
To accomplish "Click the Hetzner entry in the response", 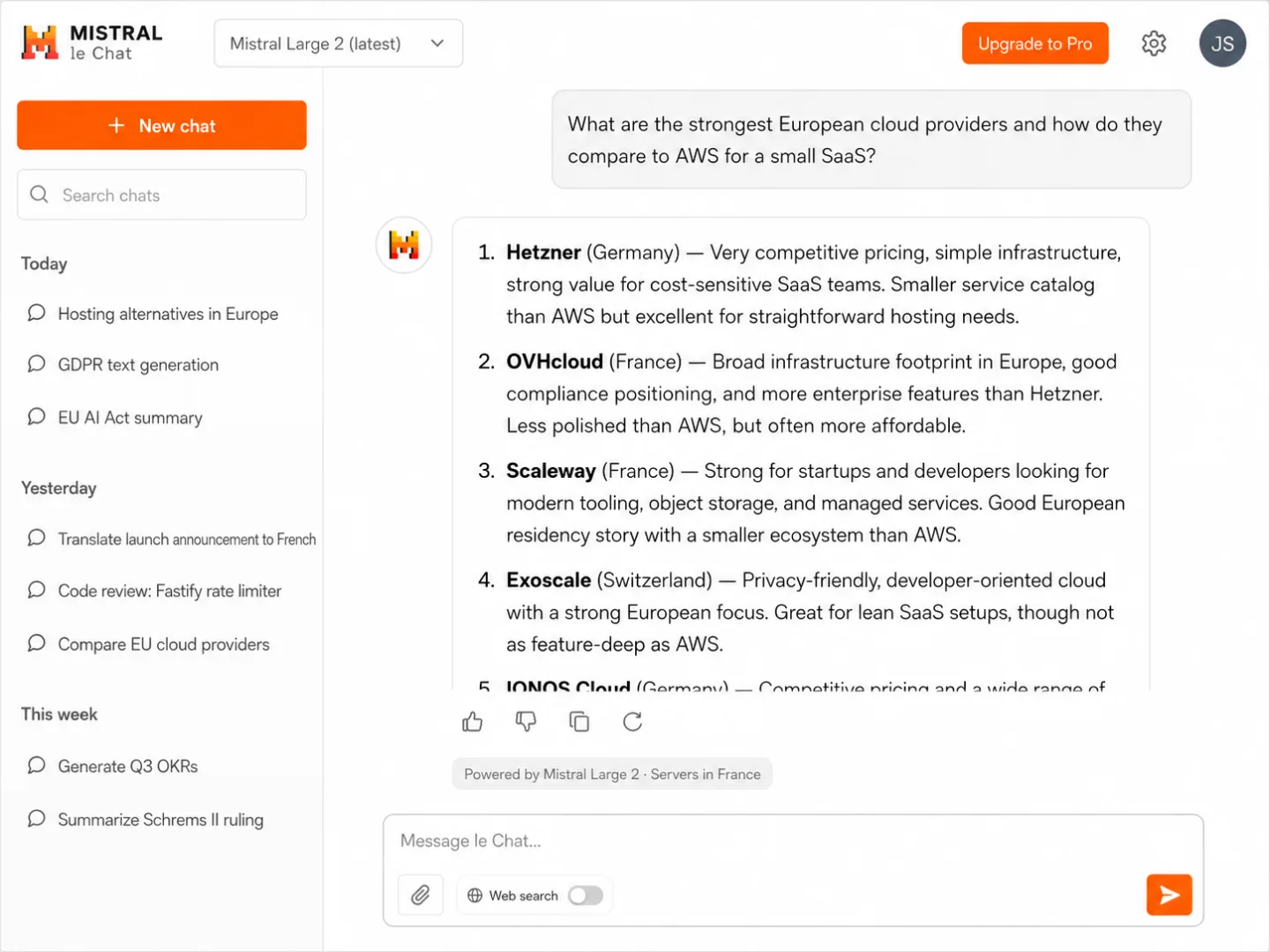I will pos(800,284).
